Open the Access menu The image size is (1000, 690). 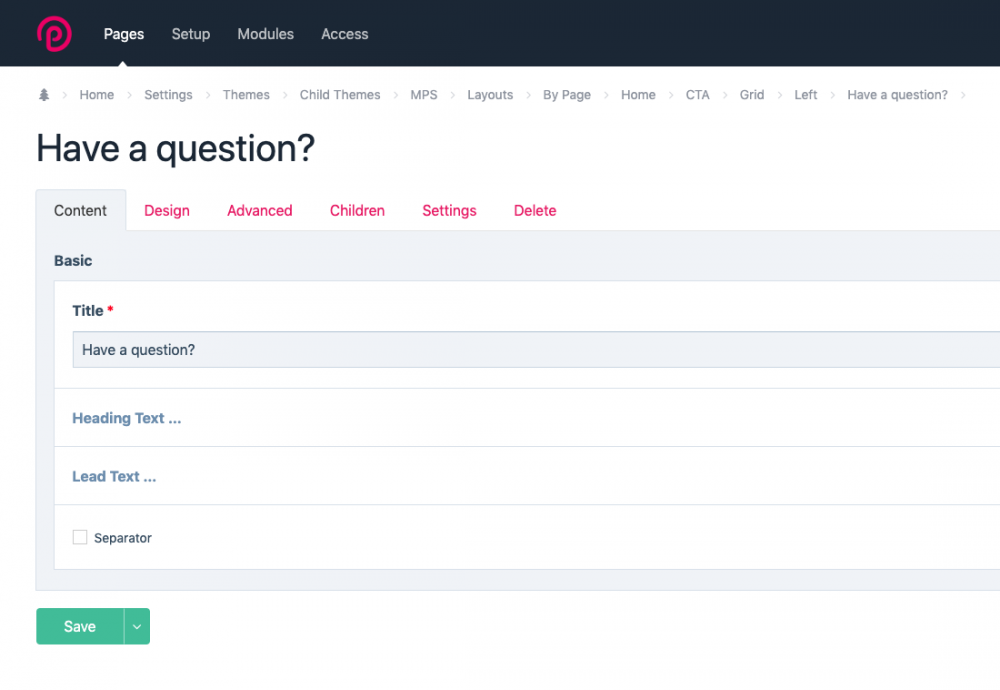click(x=344, y=34)
